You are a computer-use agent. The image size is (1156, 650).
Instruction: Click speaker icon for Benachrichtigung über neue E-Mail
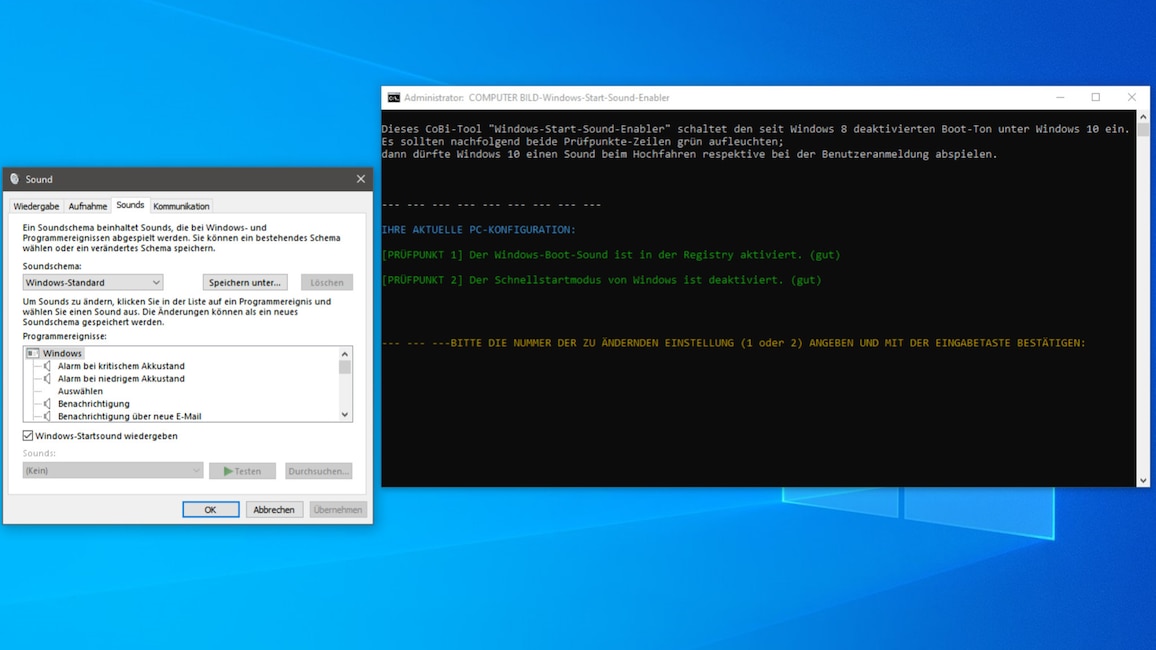[x=47, y=416]
